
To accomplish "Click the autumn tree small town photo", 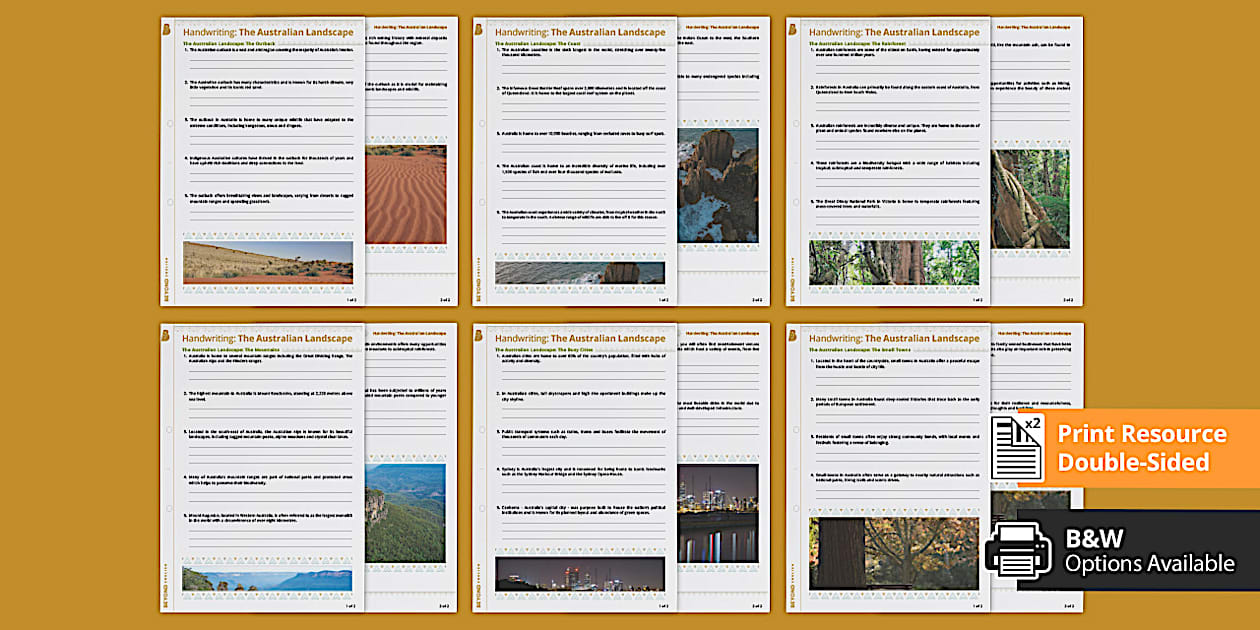I will [894, 553].
